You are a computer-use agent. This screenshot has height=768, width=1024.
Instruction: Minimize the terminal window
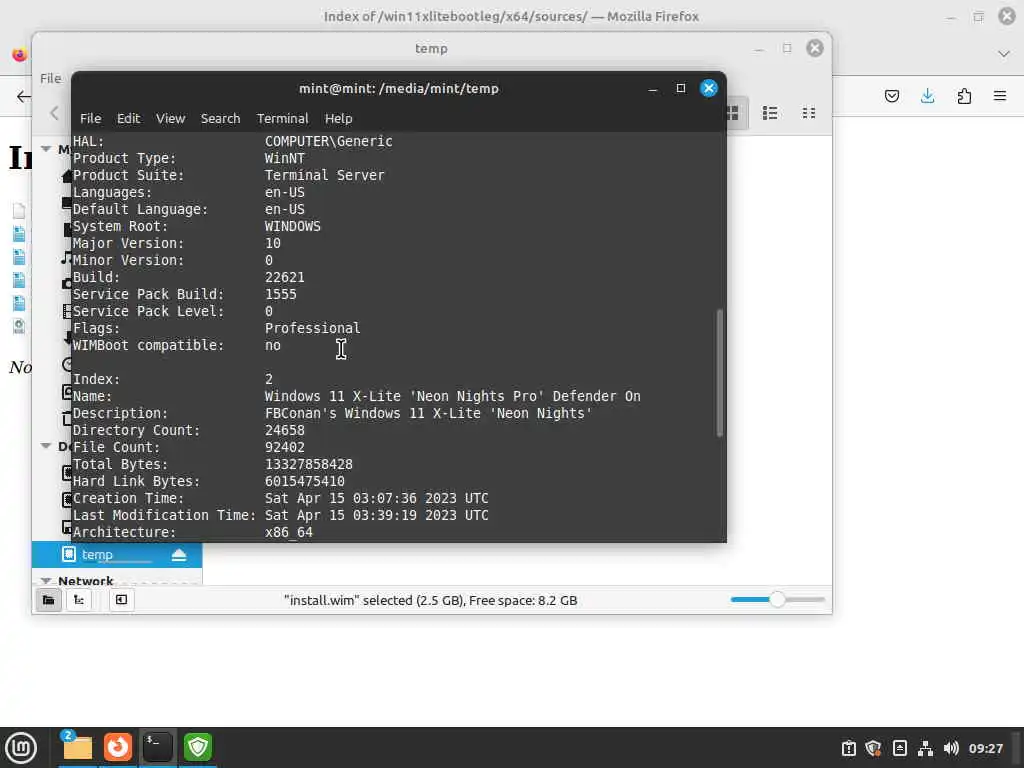click(652, 89)
